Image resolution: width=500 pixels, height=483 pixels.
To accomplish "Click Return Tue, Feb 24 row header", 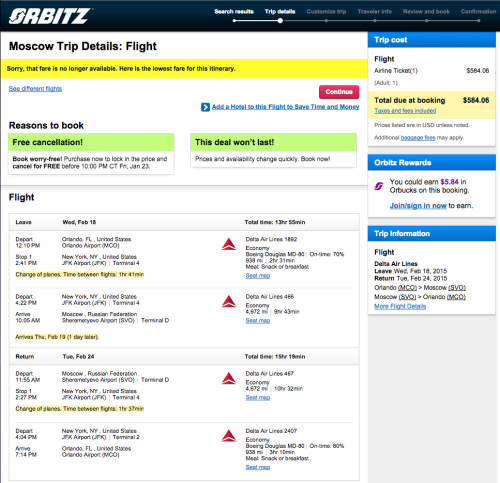I will (184, 357).
